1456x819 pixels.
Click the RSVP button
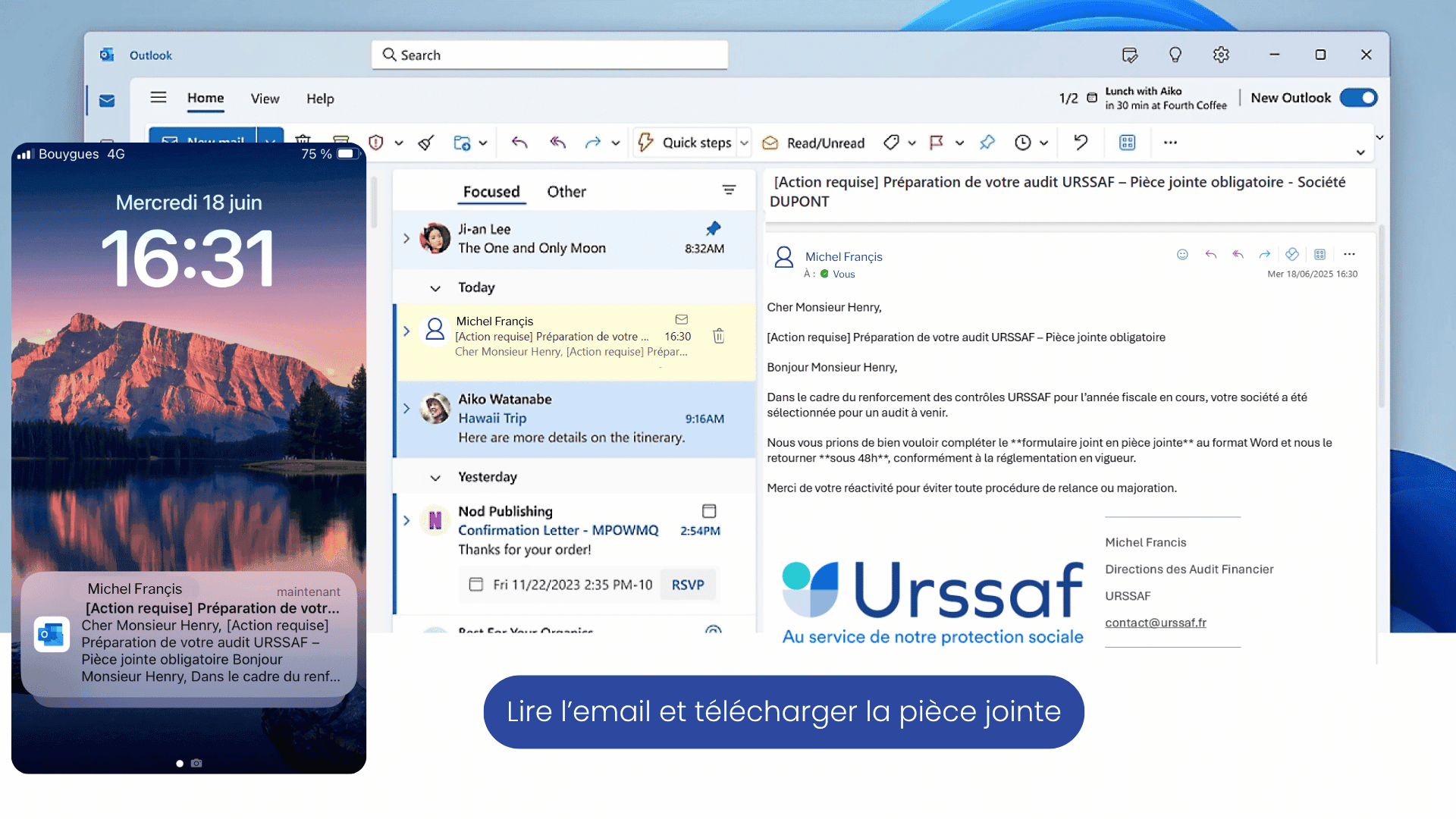point(687,585)
